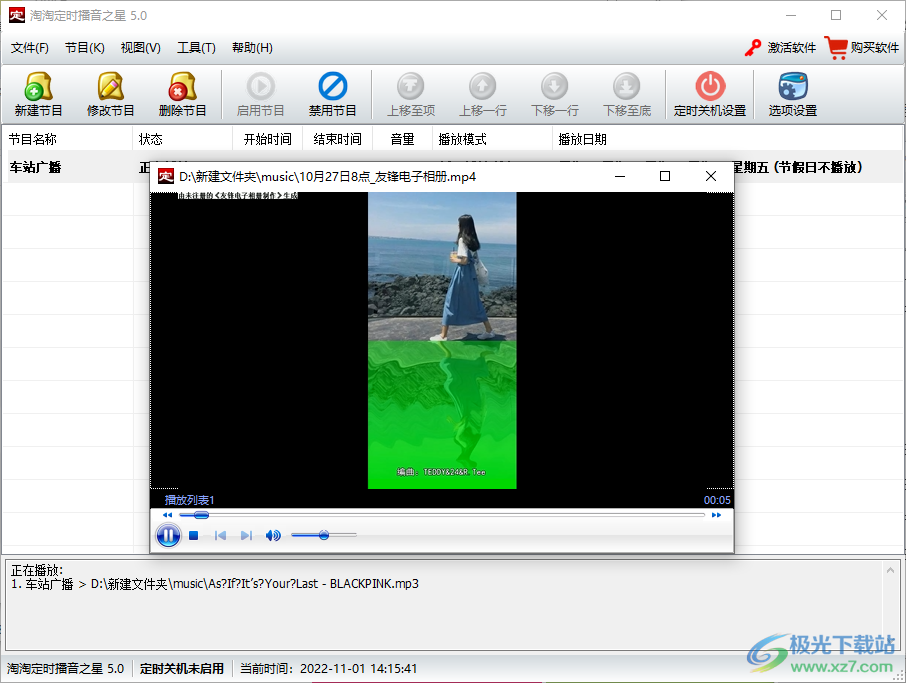Adjust the player volume slider

click(x=324, y=535)
